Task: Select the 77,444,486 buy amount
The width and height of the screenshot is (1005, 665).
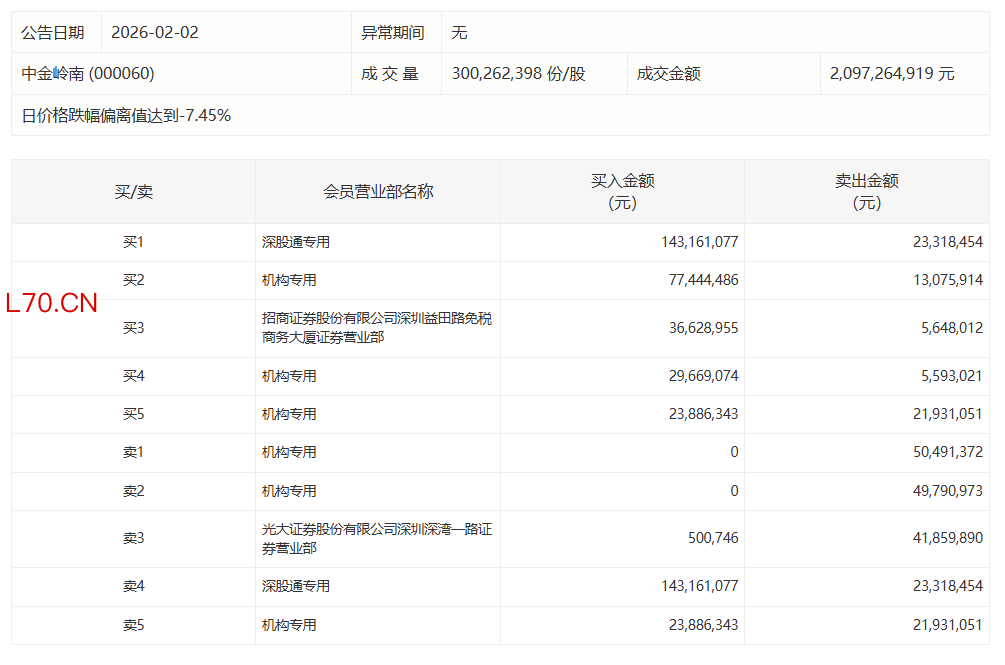Action: coord(699,280)
